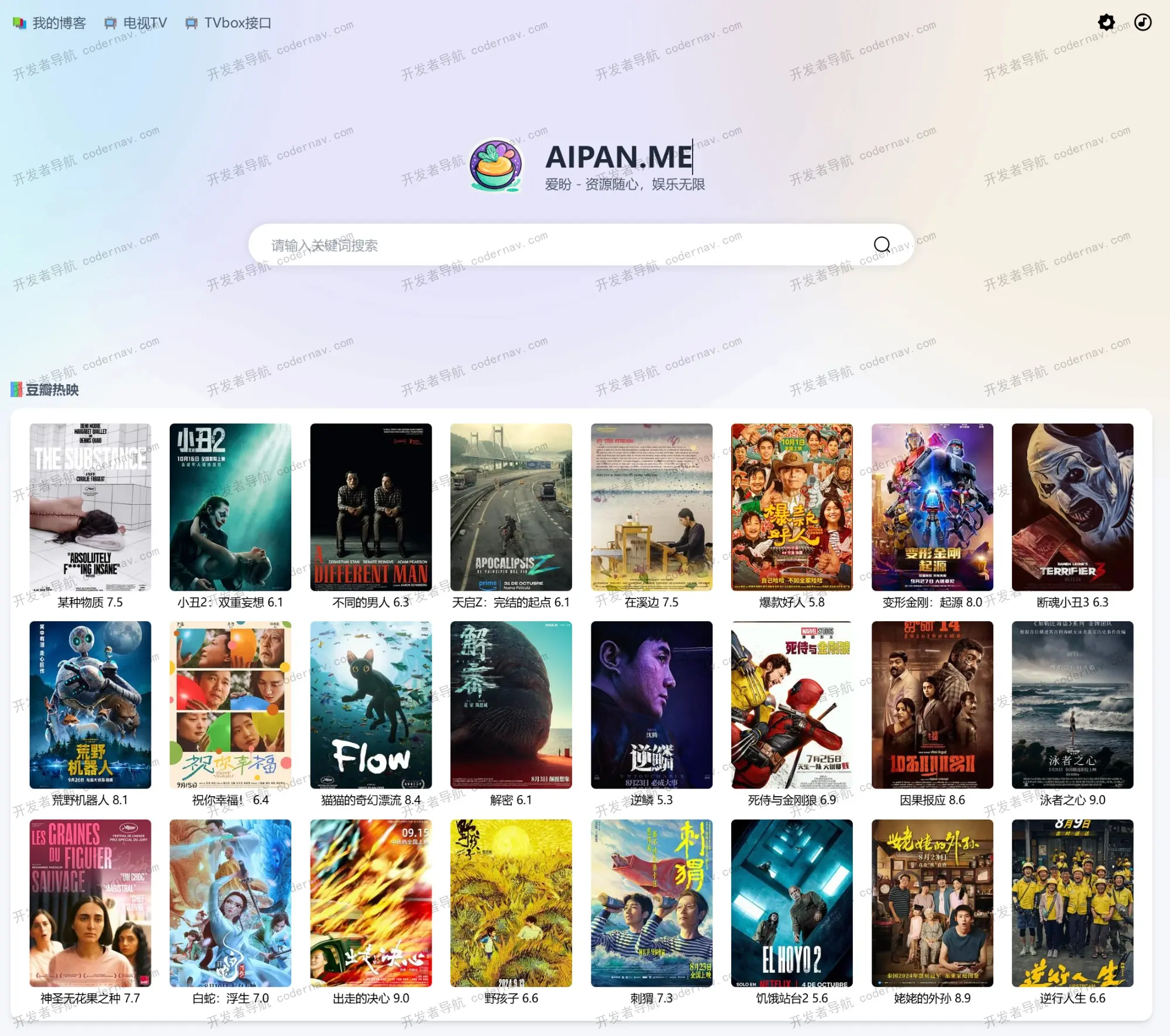Open the settings gear icon
The image size is (1170, 1036).
click(1106, 22)
